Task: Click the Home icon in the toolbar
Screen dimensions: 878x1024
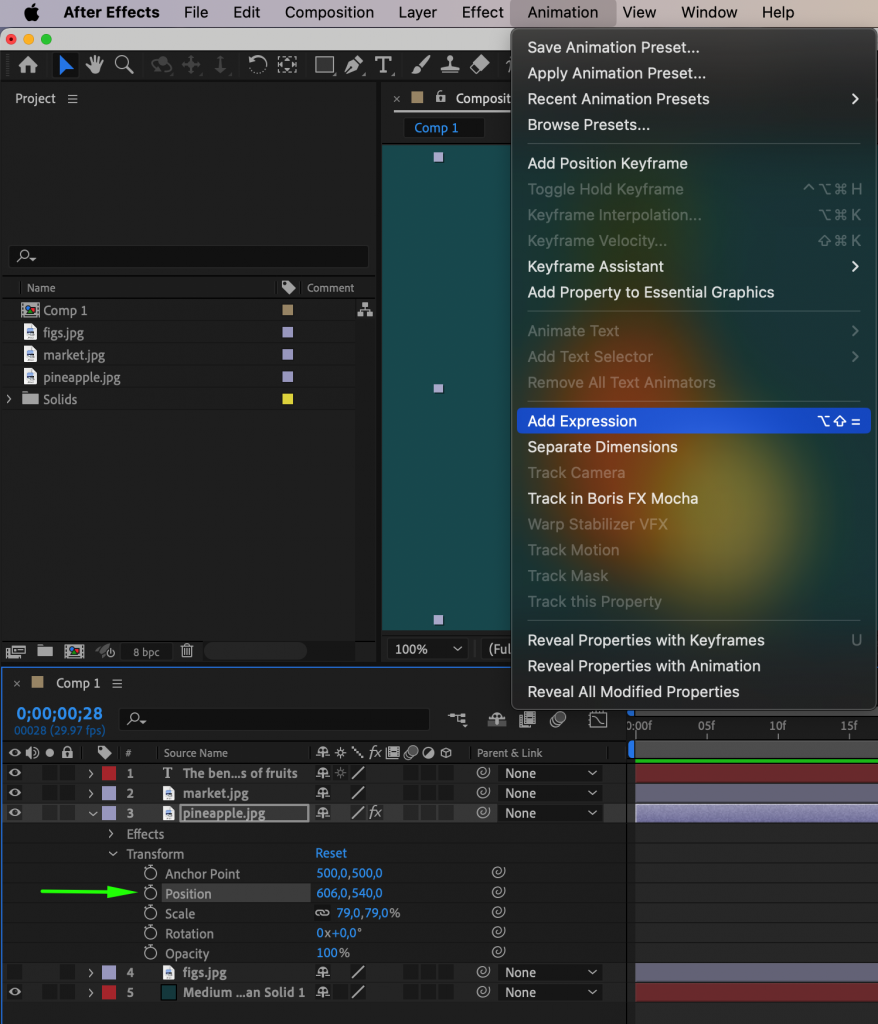Action: tap(27, 65)
